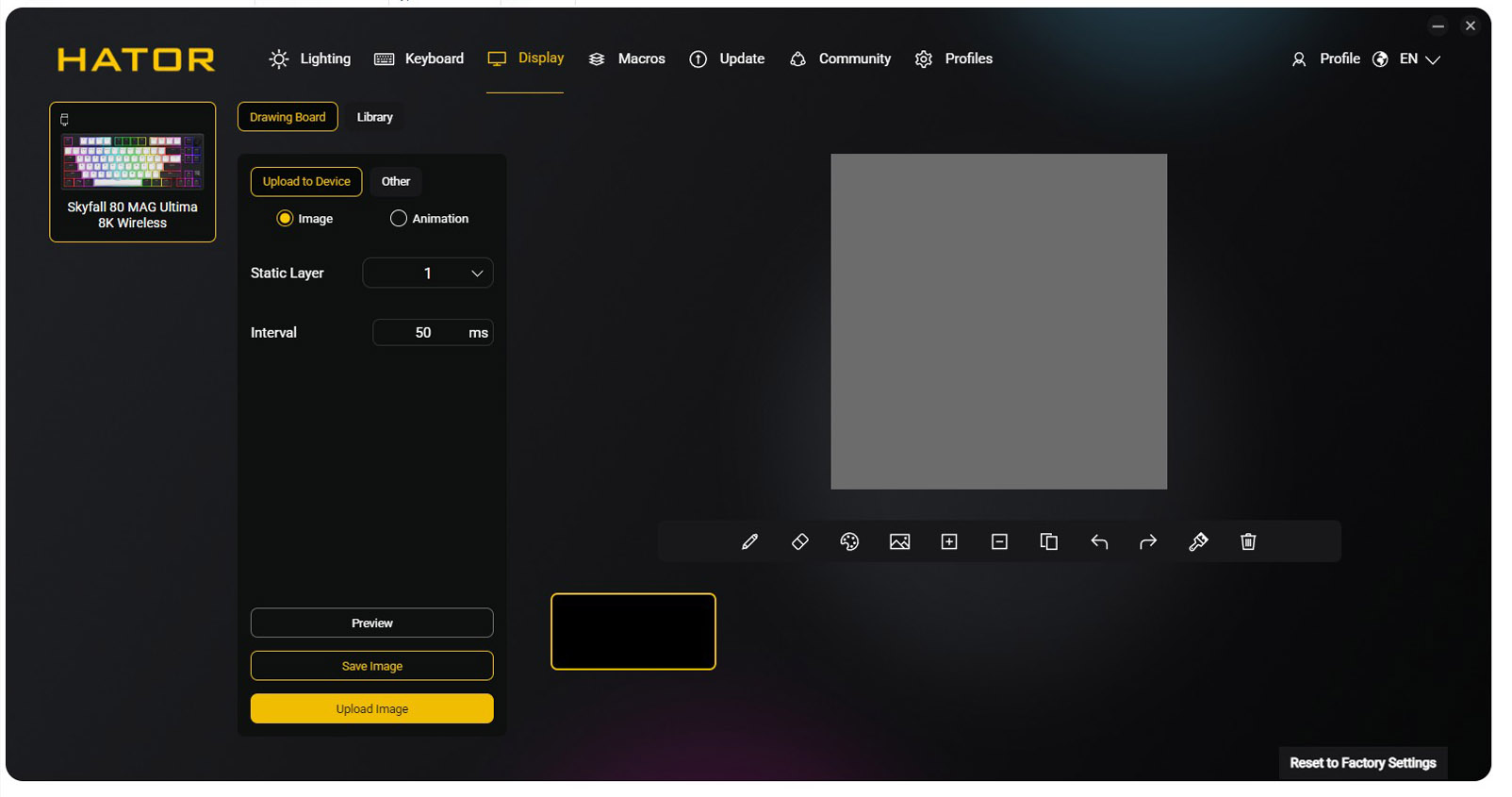Click the insert image icon

pos(899,541)
